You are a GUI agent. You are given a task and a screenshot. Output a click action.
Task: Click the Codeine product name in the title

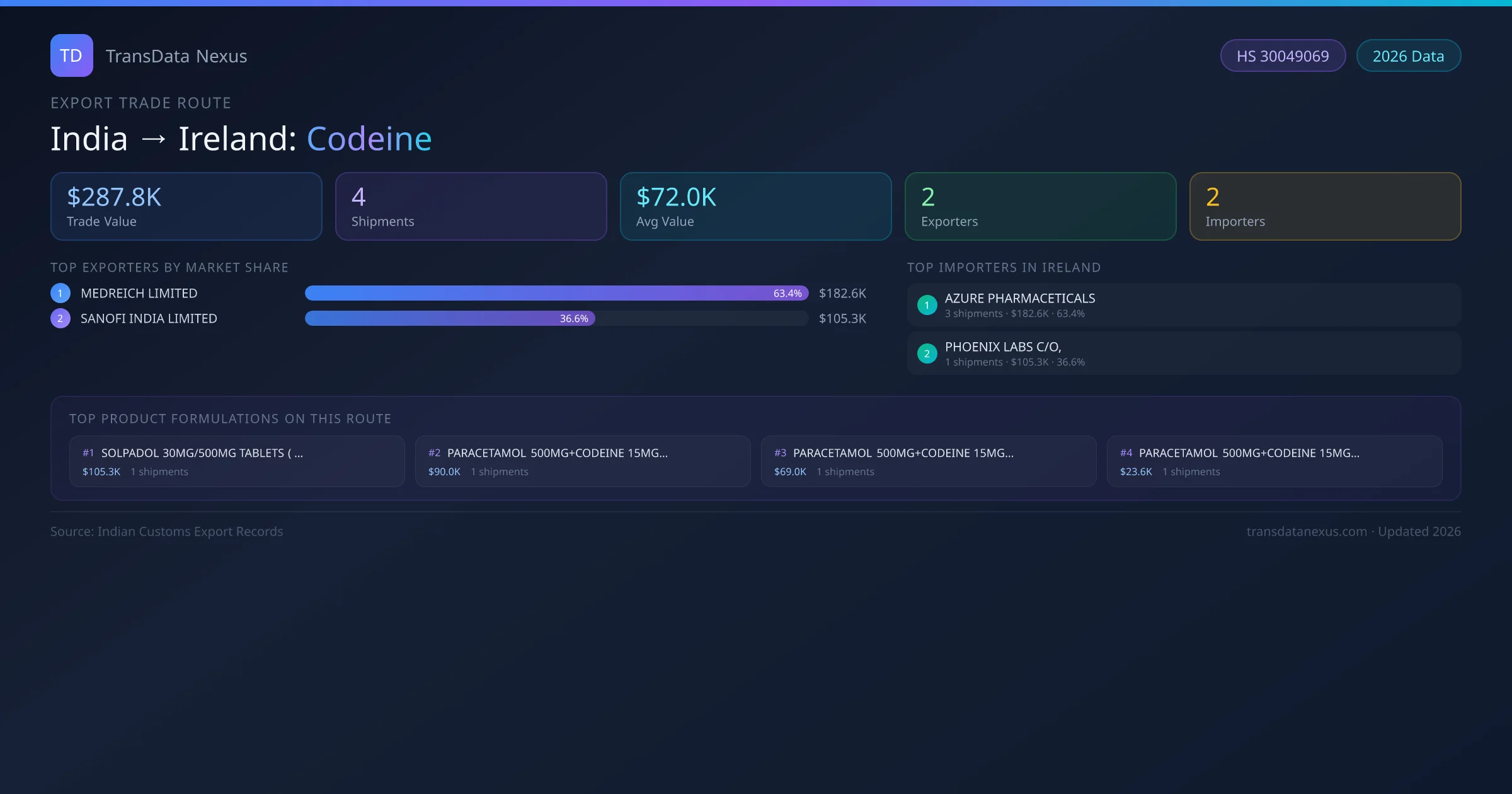point(369,139)
